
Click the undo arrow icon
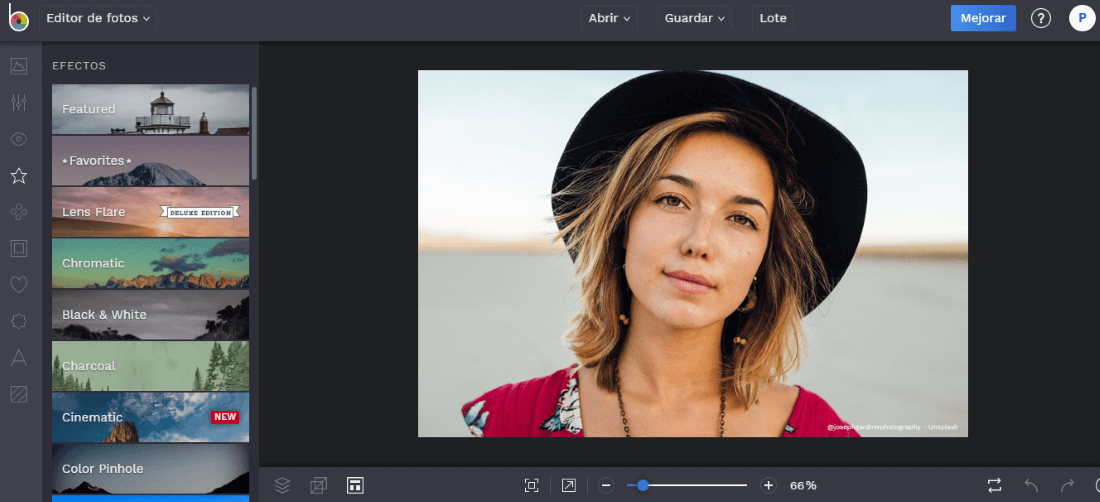[x=1031, y=485]
